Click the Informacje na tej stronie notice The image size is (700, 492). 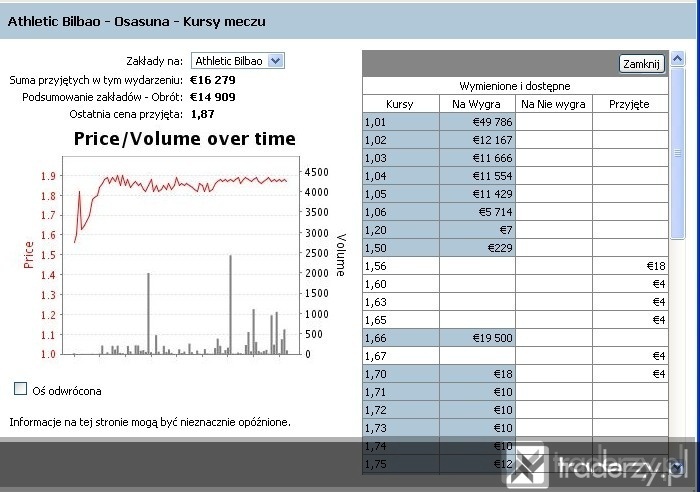150,422
